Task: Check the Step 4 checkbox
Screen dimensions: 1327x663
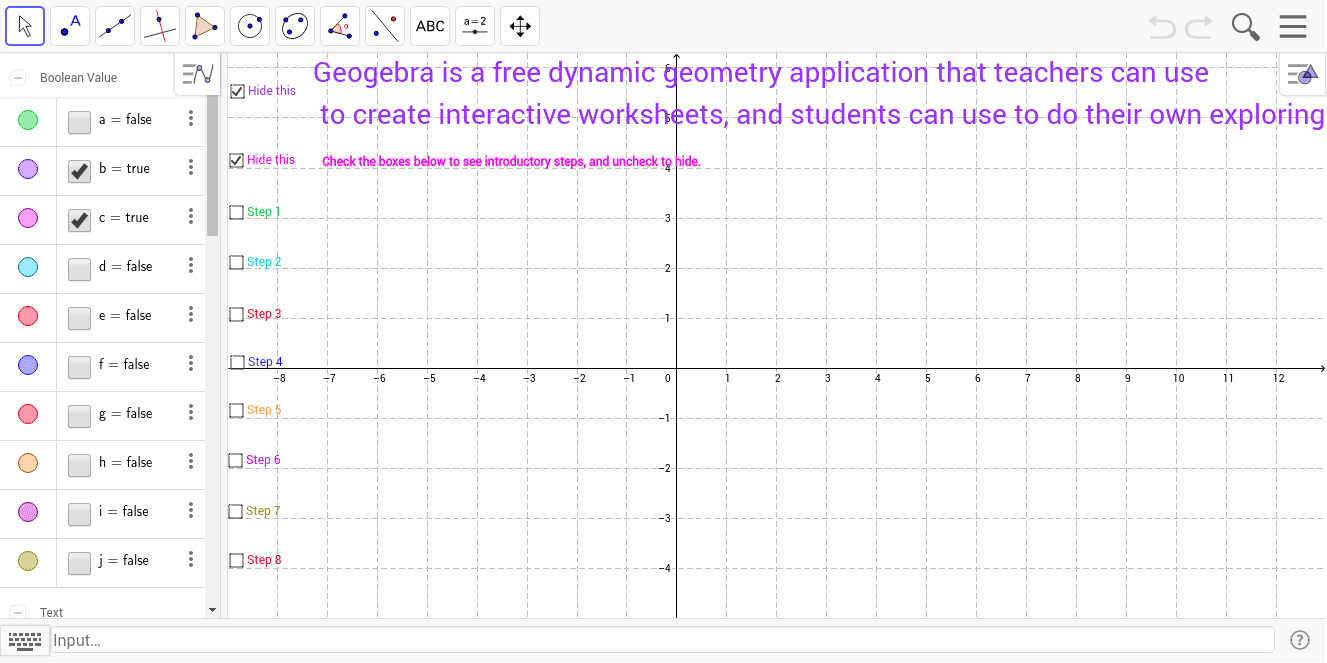Action: [x=237, y=362]
